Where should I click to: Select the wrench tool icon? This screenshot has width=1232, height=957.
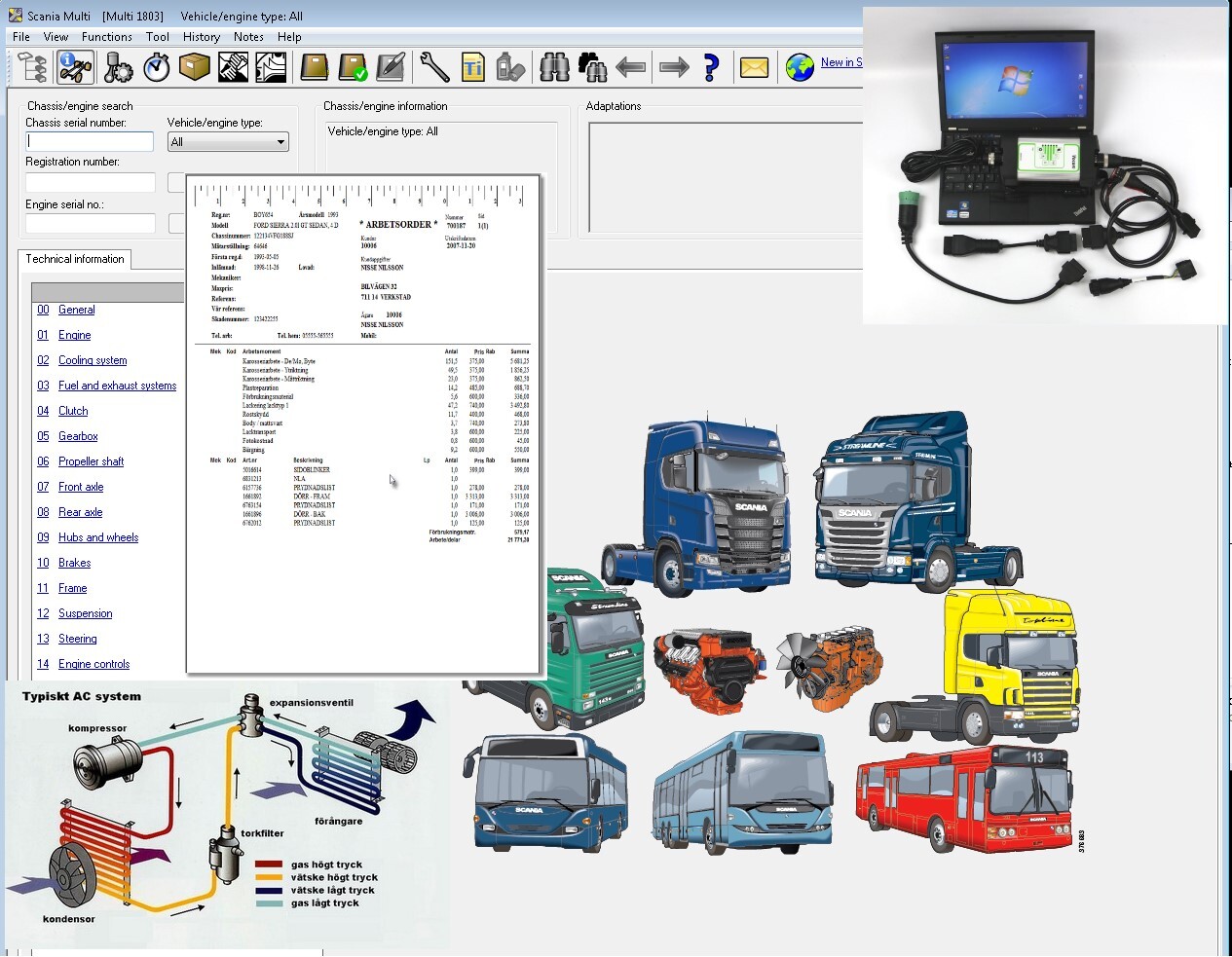(x=434, y=67)
